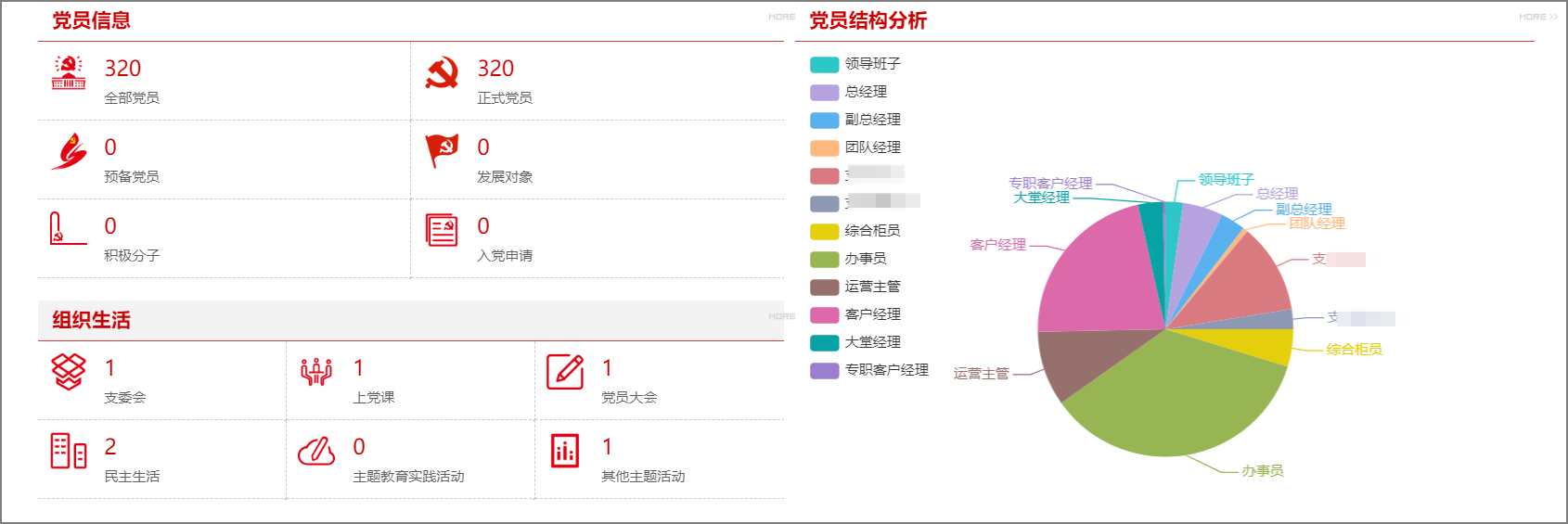Click the 支委会 stacked layers icon
The height and width of the screenshot is (524, 1568).
pyautogui.click(x=69, y=371)
